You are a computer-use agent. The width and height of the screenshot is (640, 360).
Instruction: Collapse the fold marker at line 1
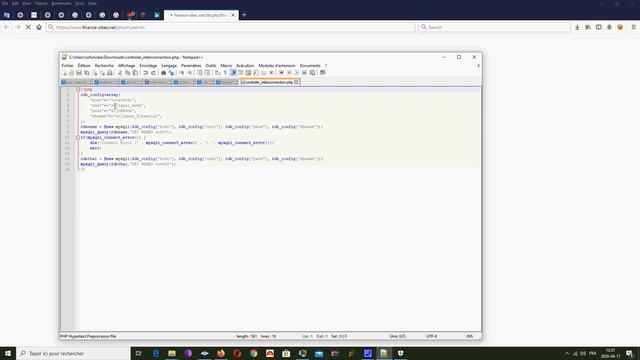pos(78,89)
